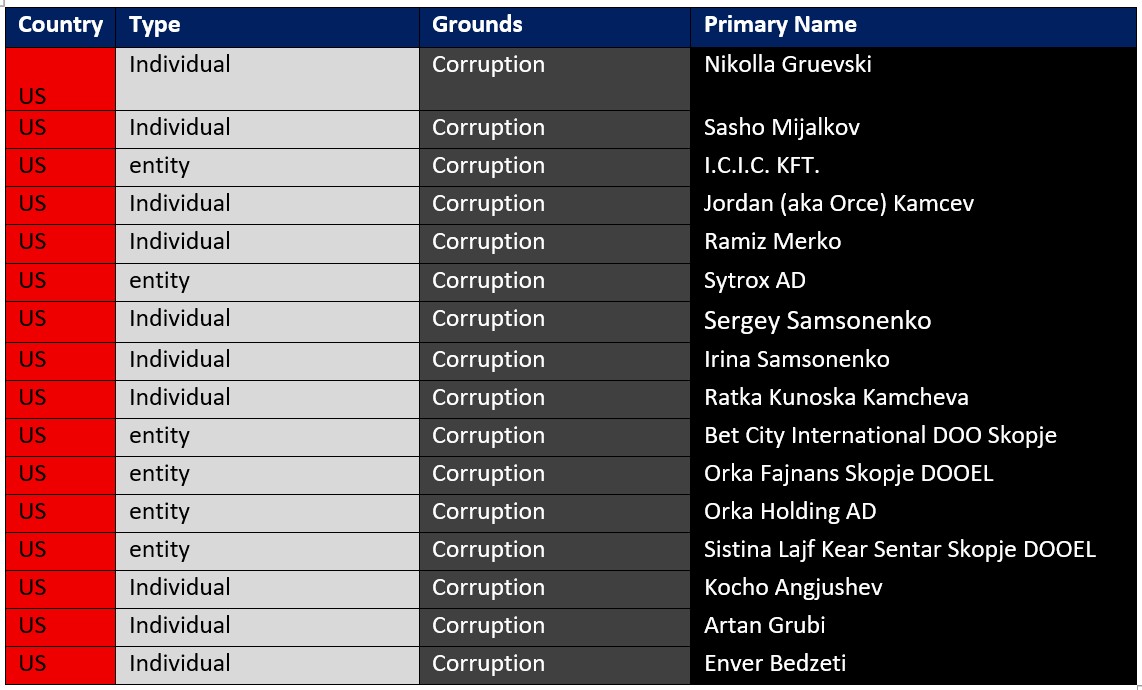This screenshot has width=1142, height=690.
Task: Click the Sergey Samsonenko name
Action: coord(817,321)
